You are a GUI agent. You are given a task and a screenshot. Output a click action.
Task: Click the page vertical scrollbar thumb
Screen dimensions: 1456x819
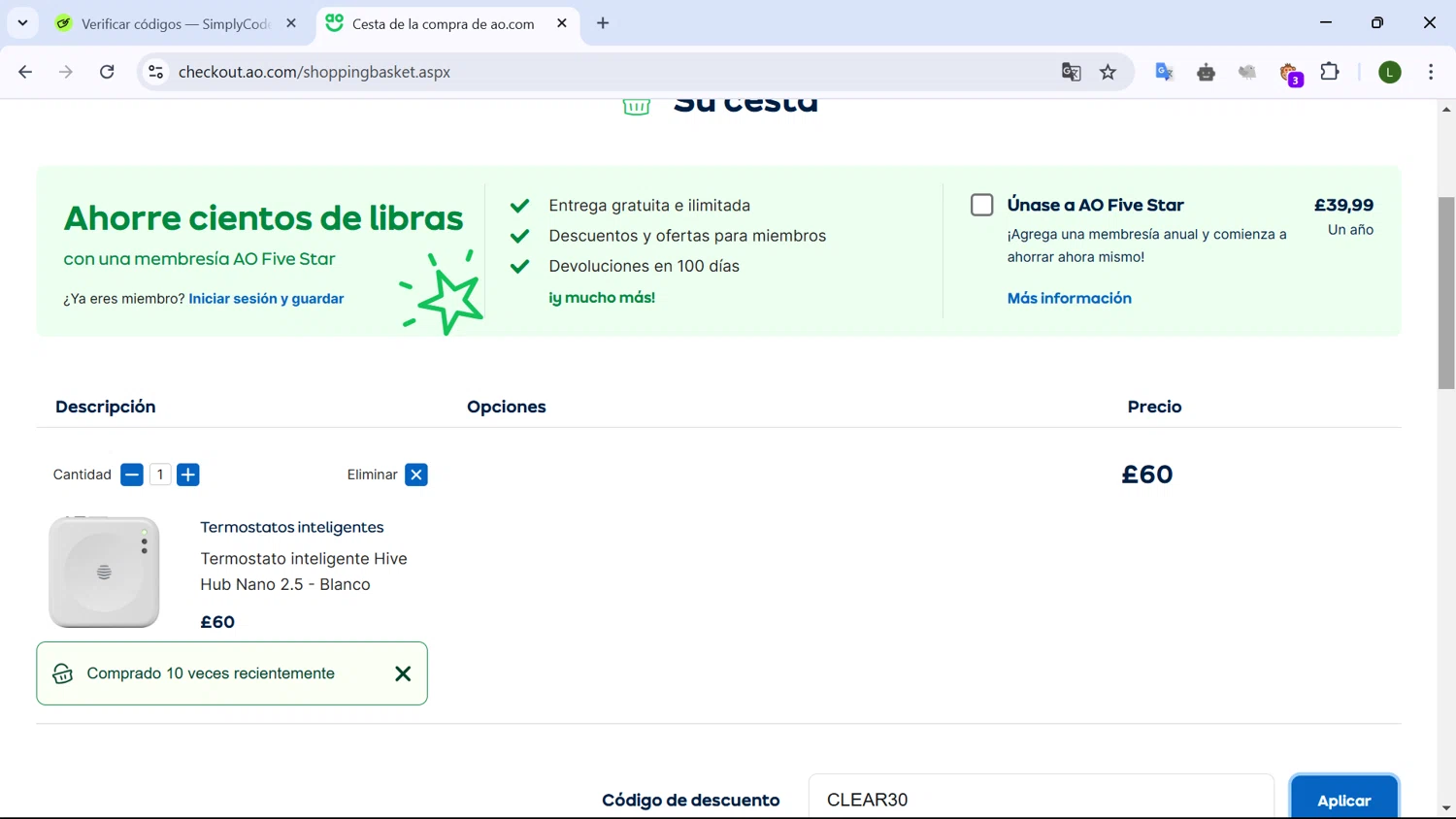pos(1446,293)
